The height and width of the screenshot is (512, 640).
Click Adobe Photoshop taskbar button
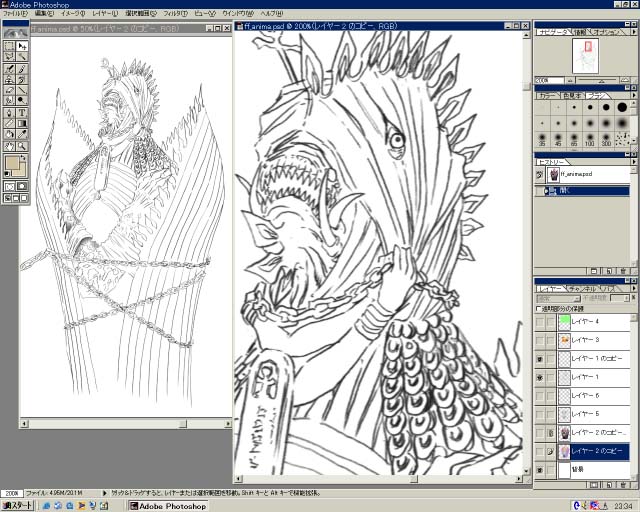pos(165,506)
